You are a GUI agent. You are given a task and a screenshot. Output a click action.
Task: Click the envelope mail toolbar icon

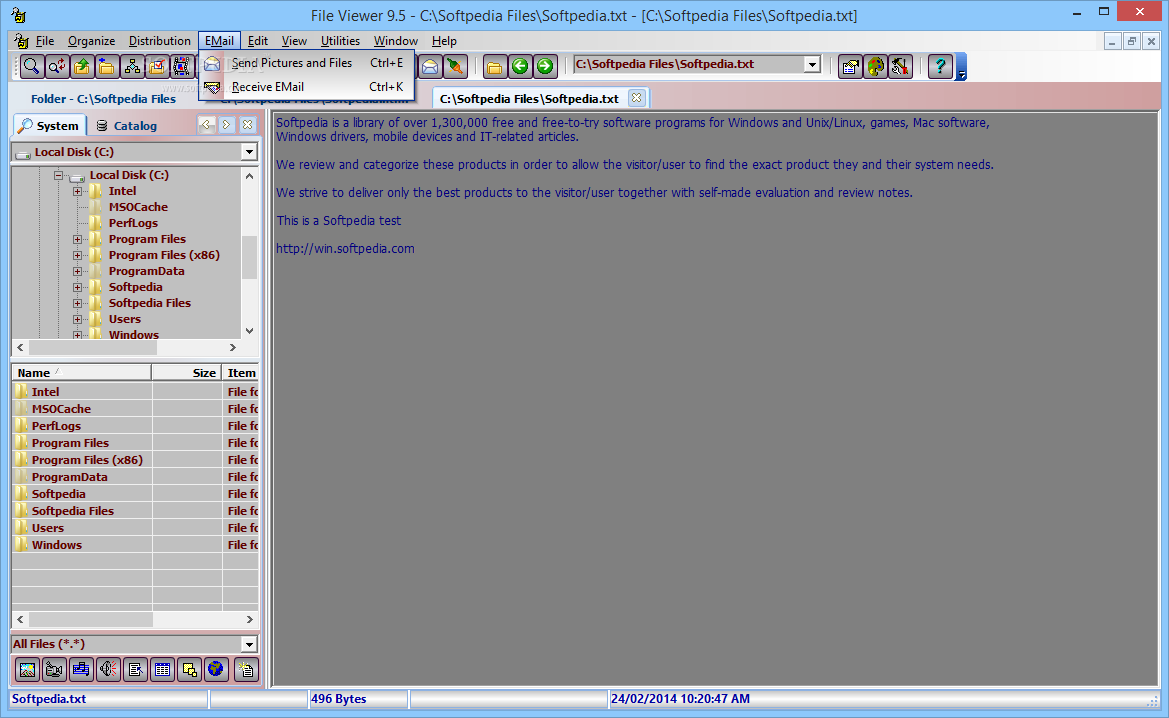pyautogui.click(x=430, y=66)
